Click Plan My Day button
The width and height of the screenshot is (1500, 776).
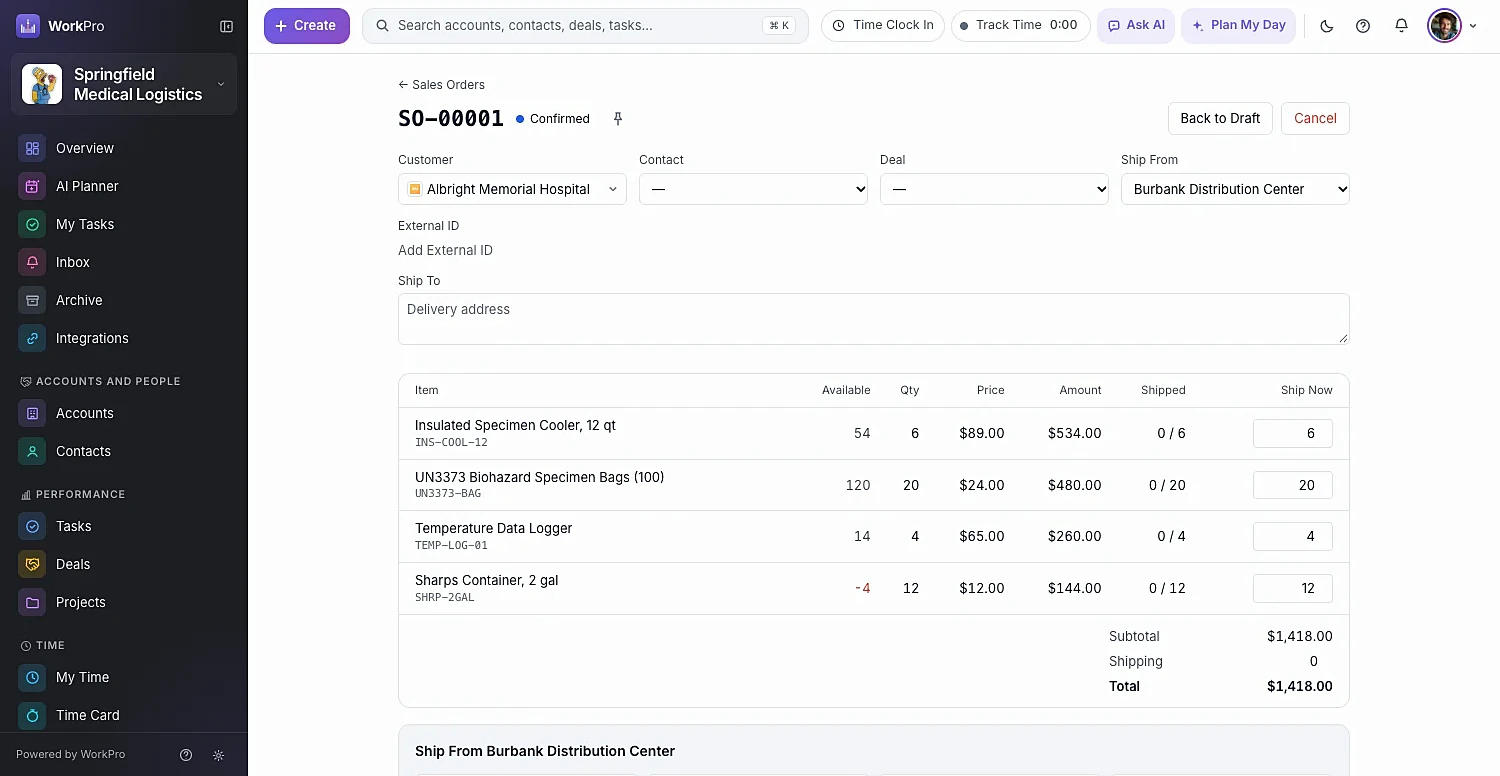click(1239, 26)
